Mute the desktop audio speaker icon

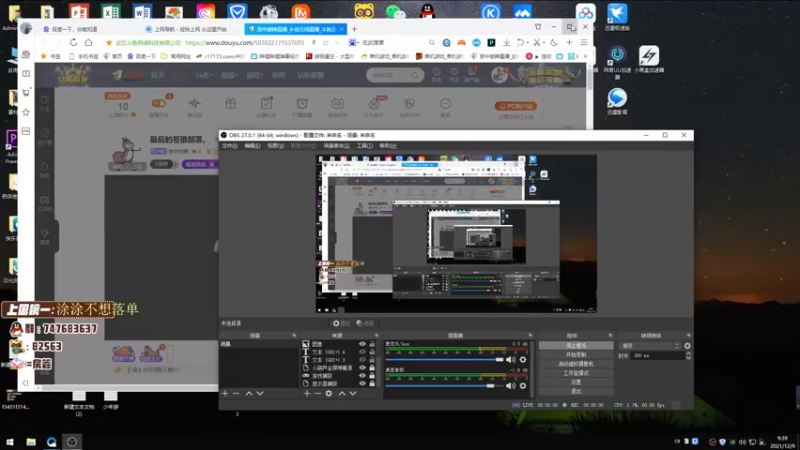511,386
